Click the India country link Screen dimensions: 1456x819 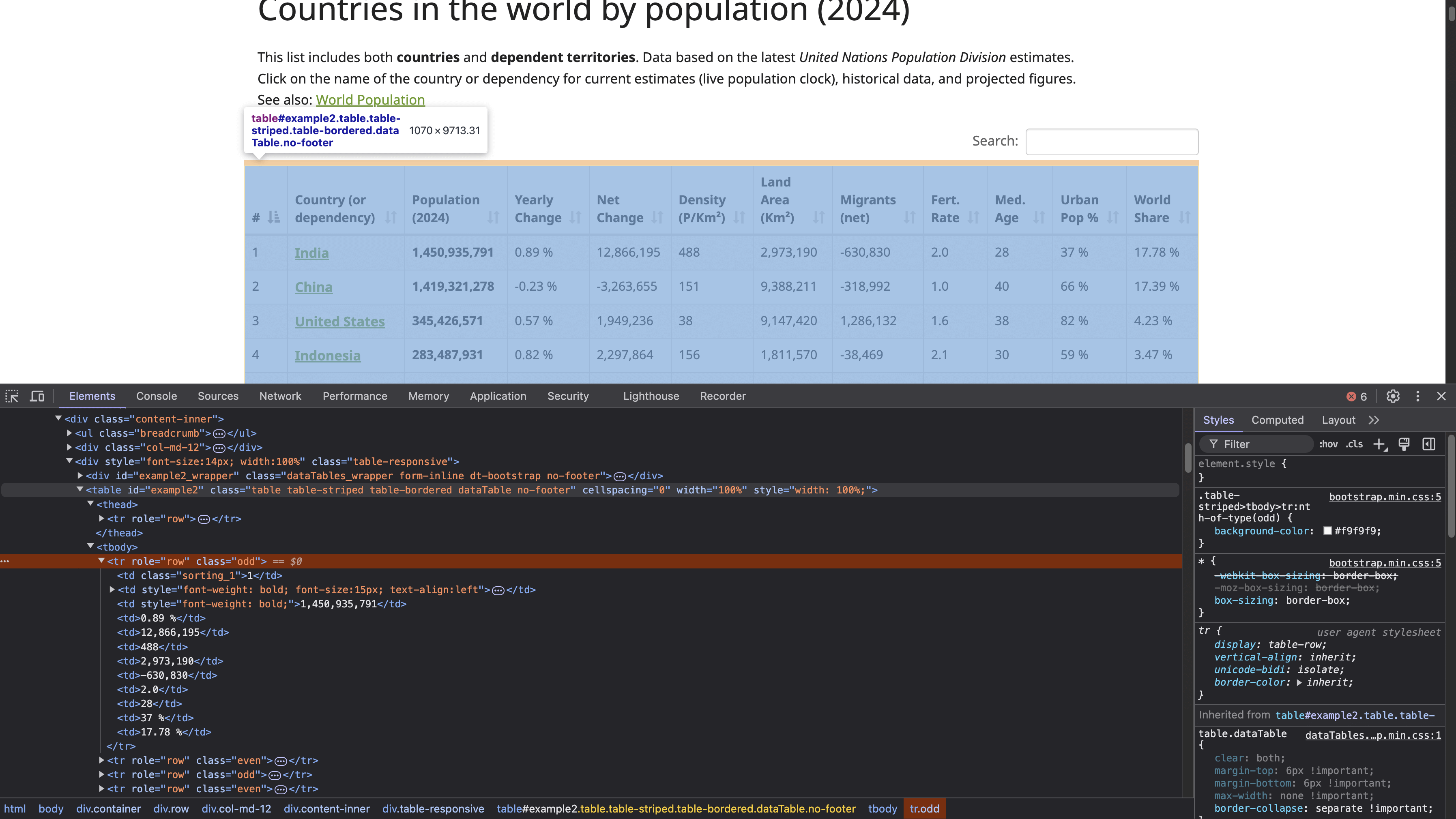coord(311,253)
